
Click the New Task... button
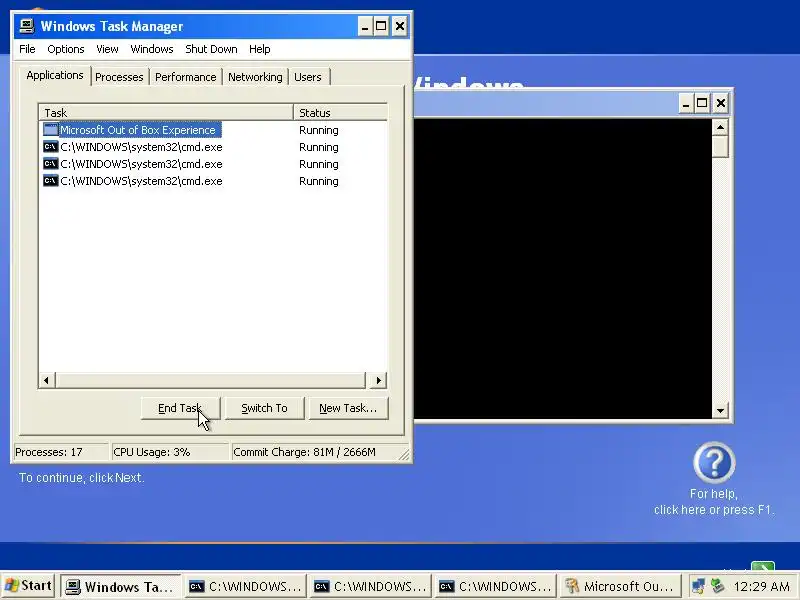[348, 408]
